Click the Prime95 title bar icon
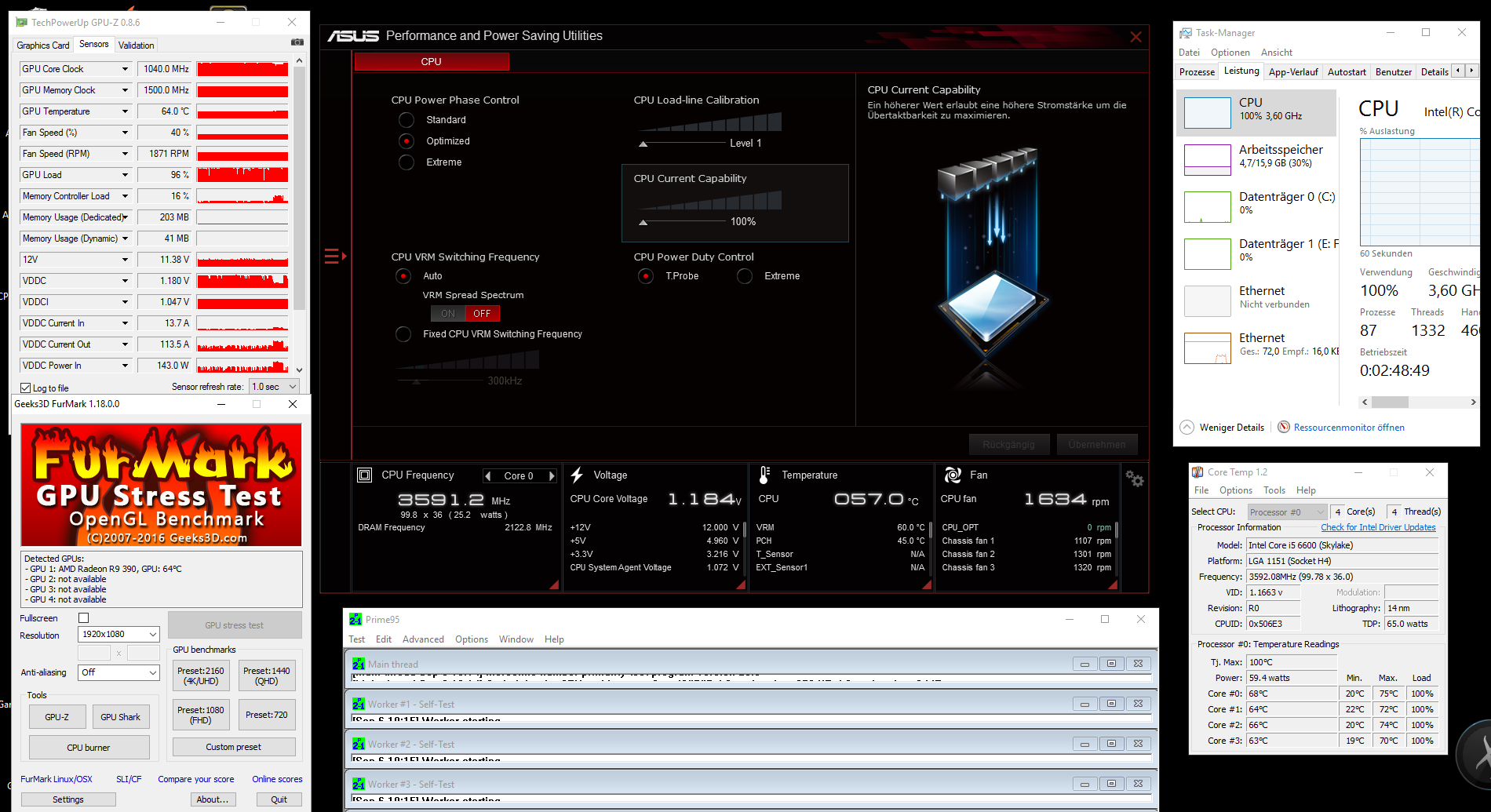 coord(355,619)
